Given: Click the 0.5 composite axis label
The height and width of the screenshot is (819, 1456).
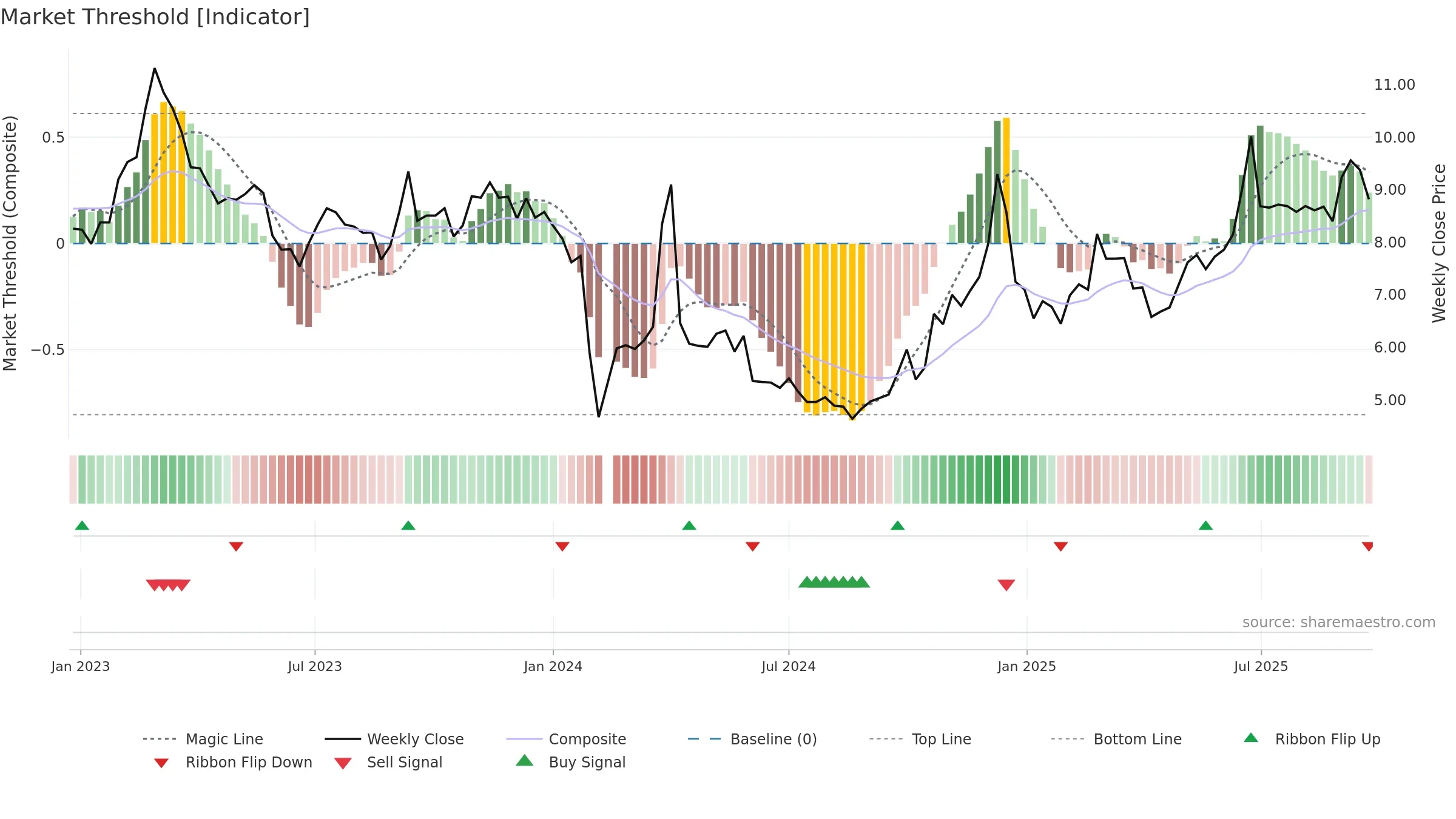Looking at the screenshot, I should [x=53, y=138].
